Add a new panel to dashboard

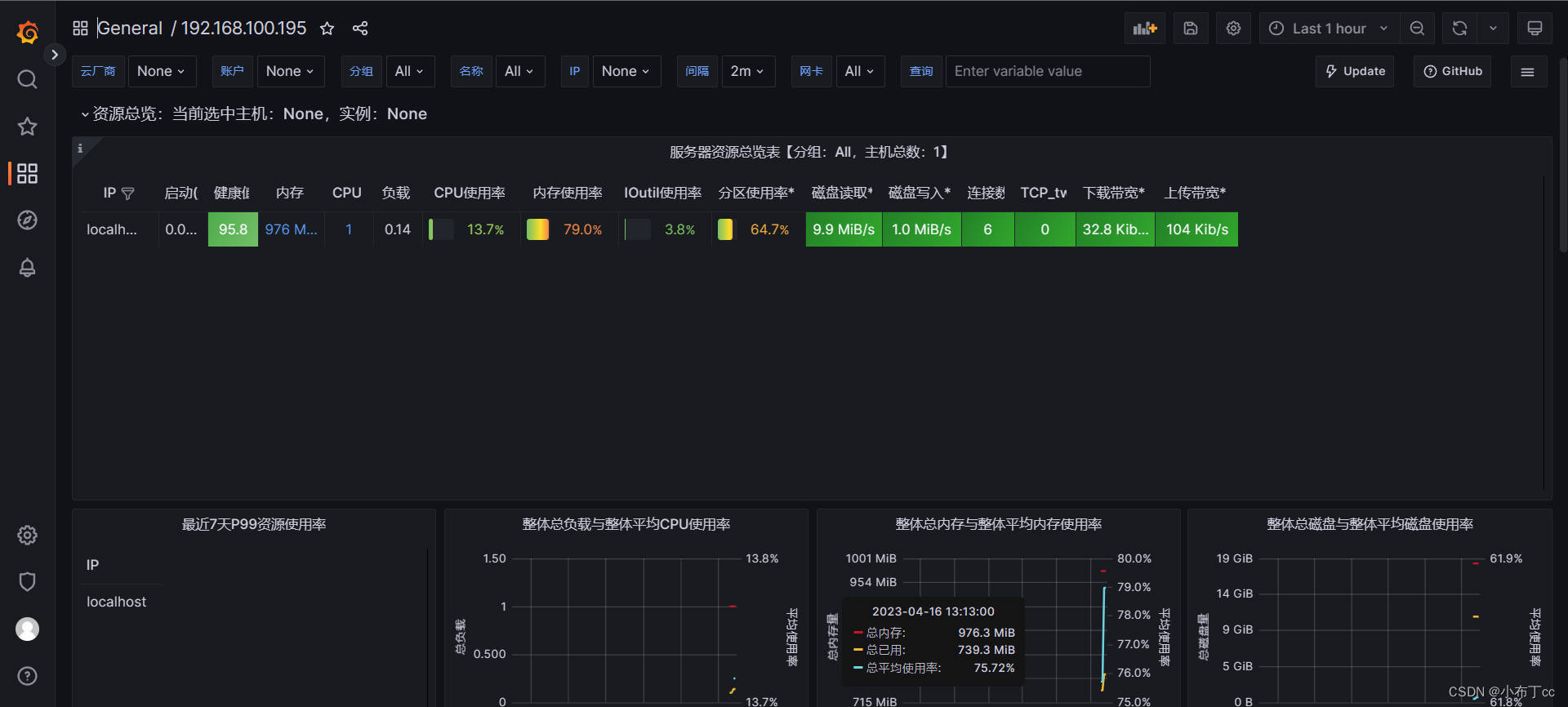point(1145,29)
